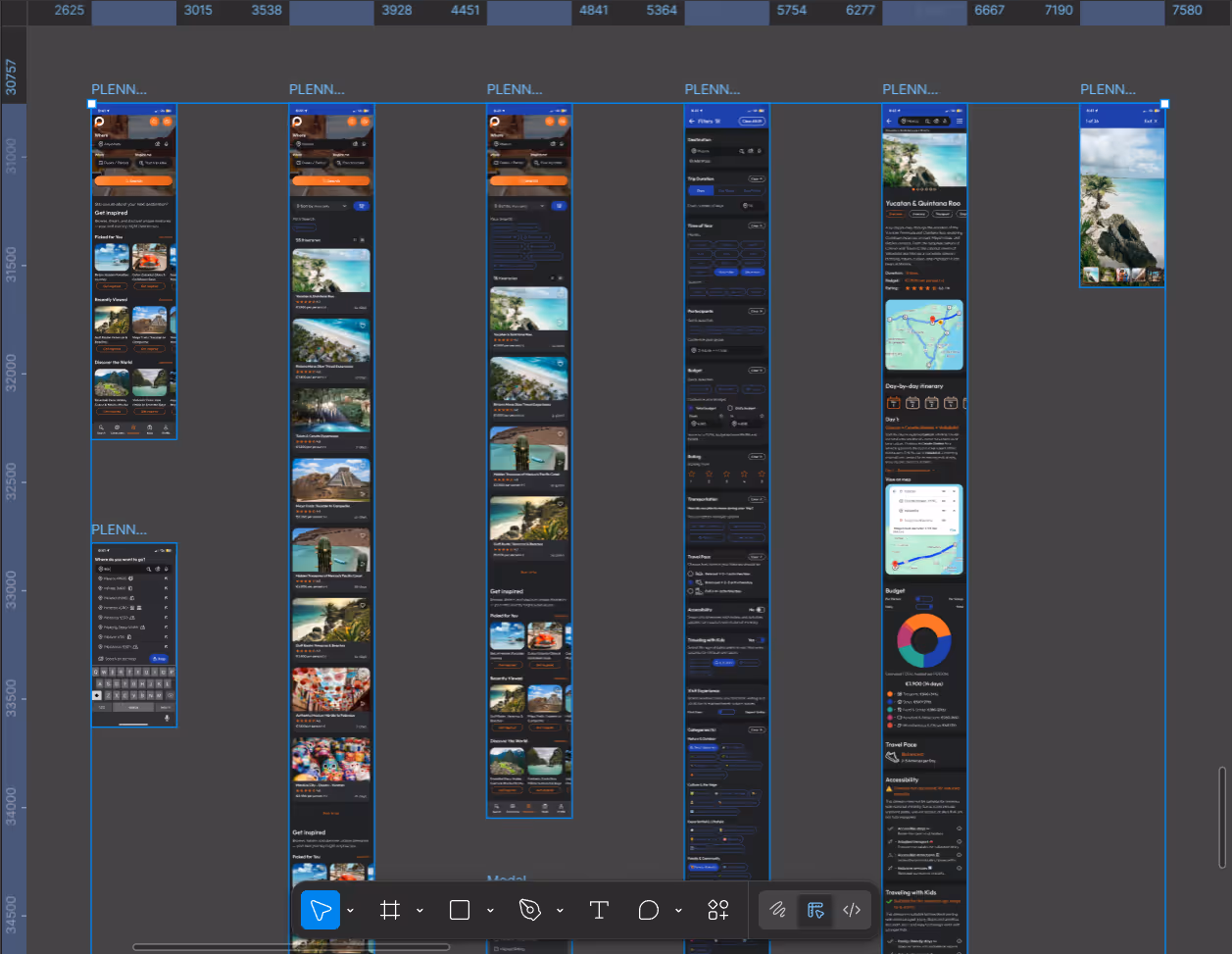Screen dimensions: 1232x954
Task: Open the Pen tool dropdown chevron
Action: [x=560, y=911]
